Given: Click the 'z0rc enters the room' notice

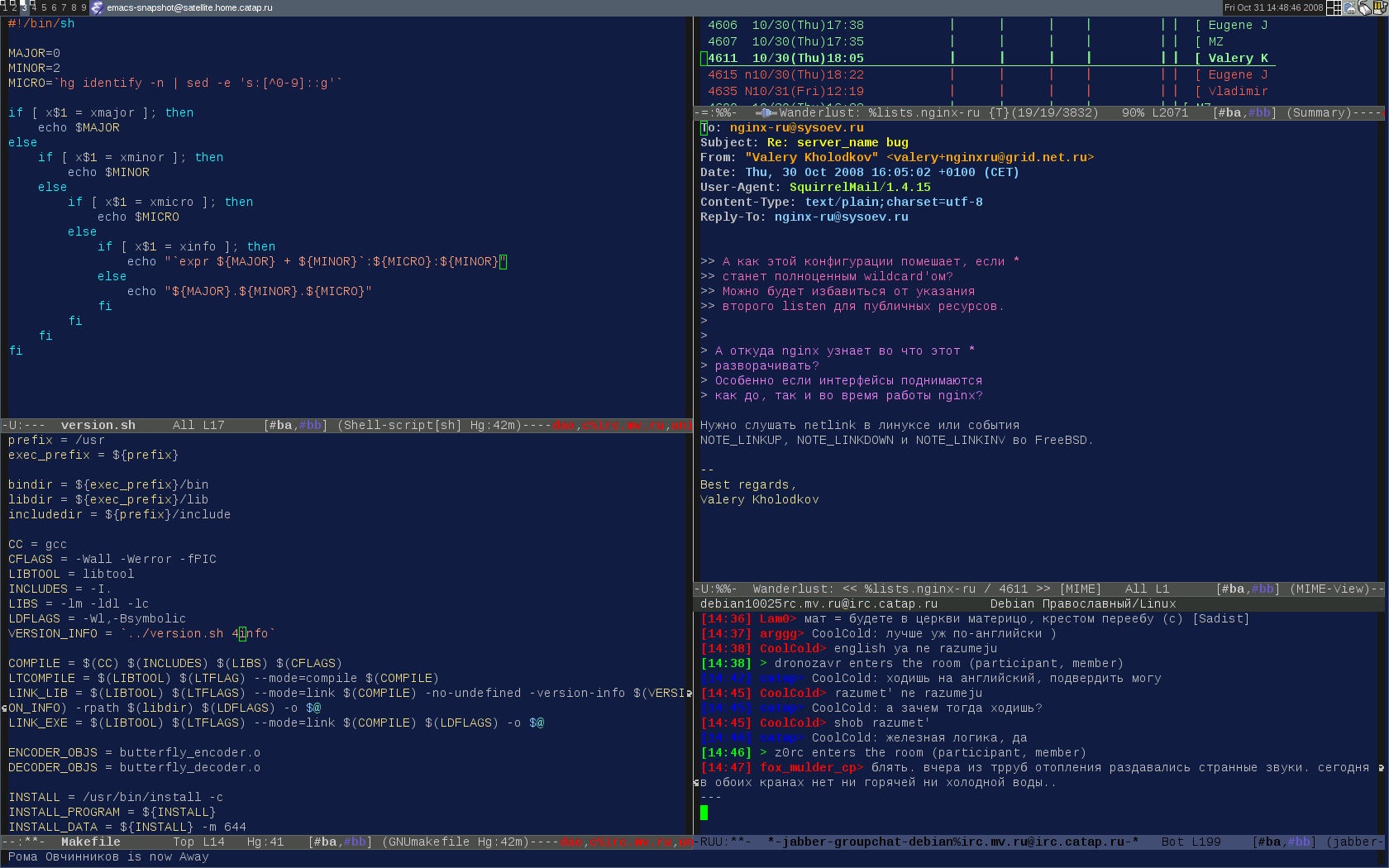Looking at the screenshot, I should [x=923, y=753].
